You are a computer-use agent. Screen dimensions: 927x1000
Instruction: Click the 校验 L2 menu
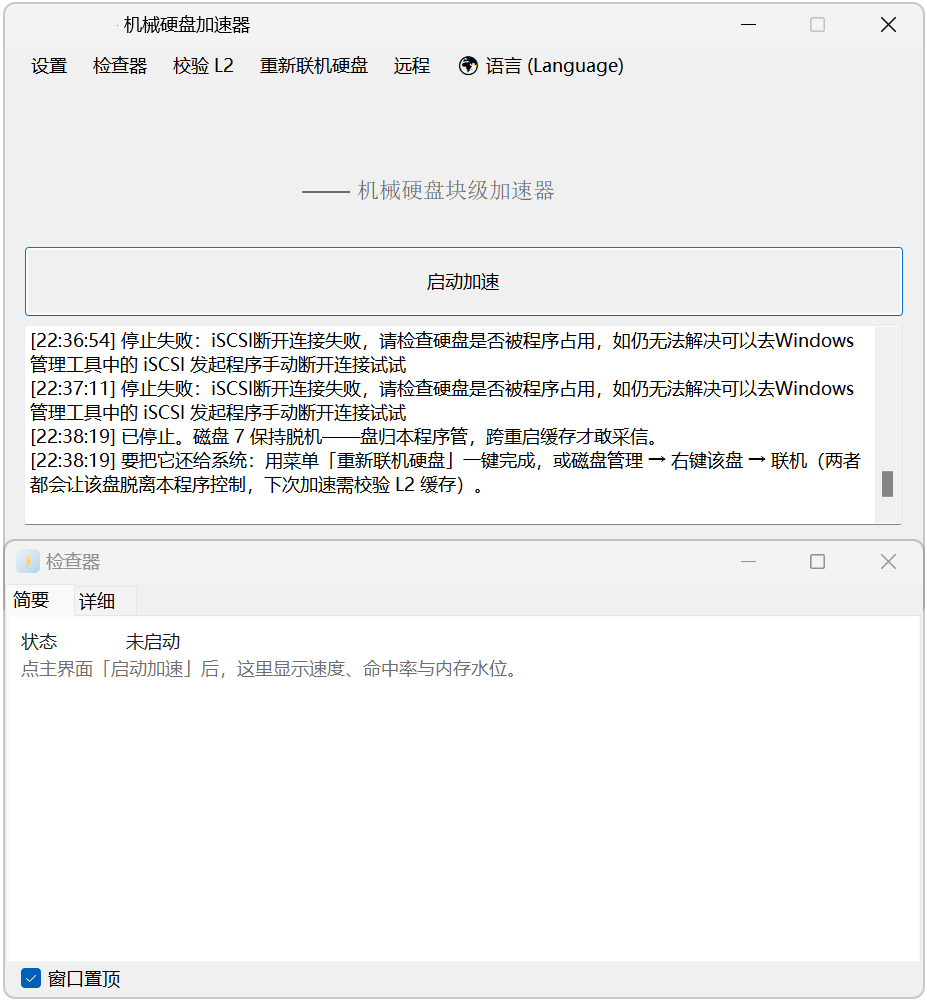click(203, 66)
